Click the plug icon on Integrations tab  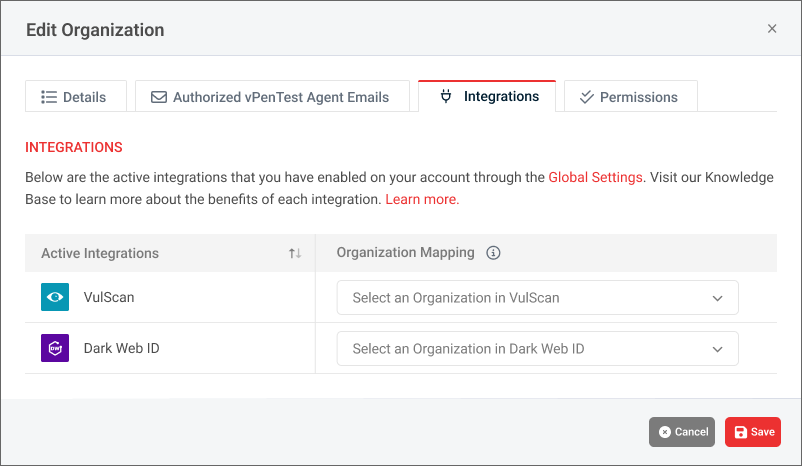point(446,96)
